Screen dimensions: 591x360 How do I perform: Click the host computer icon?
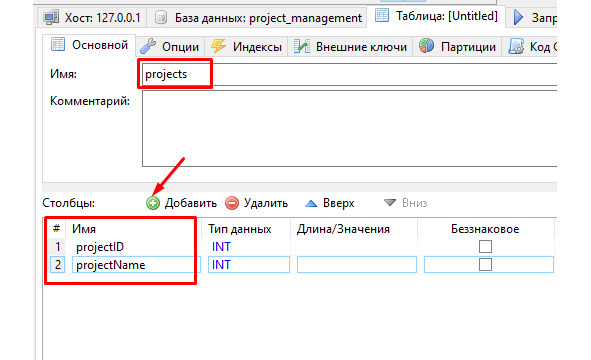(x=51, y=18)
